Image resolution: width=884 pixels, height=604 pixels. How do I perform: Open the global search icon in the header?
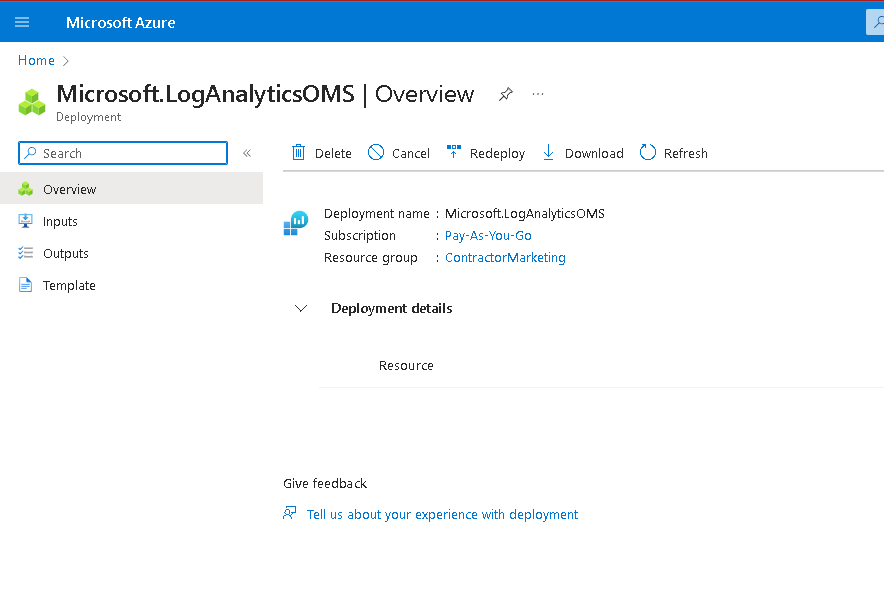pos(877,22)
